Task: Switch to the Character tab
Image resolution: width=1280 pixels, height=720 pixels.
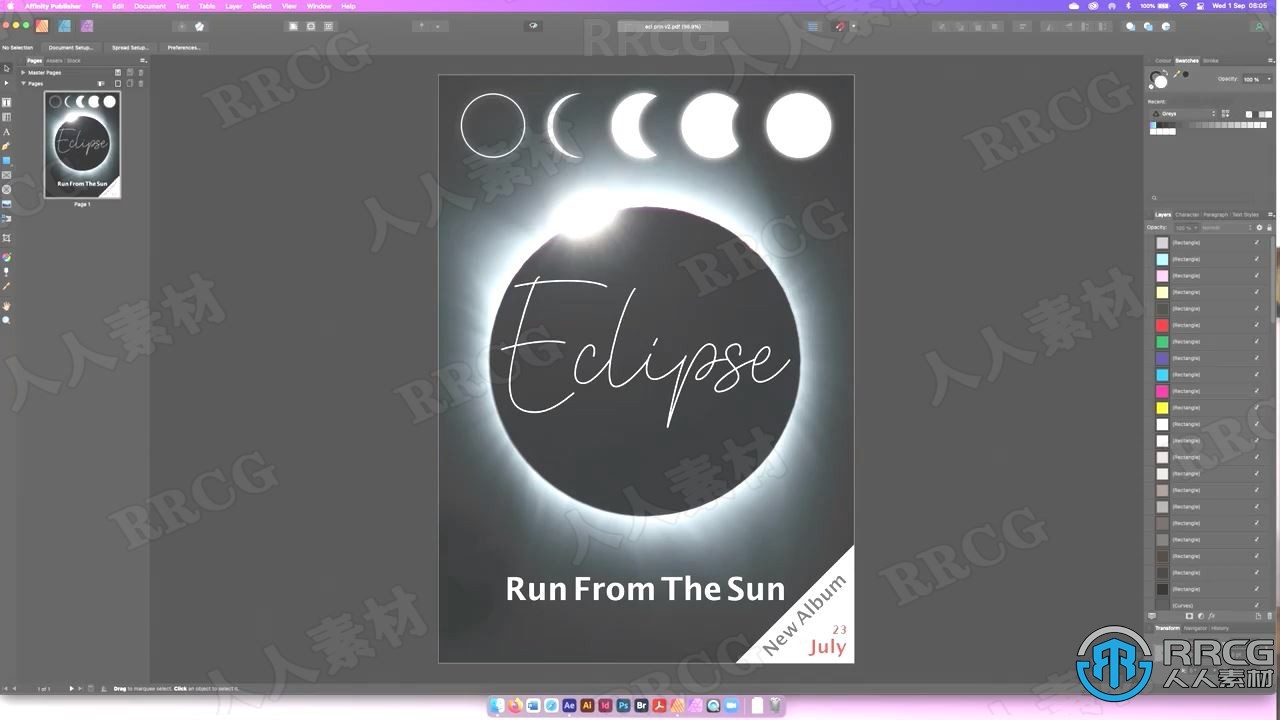Action: (1187, 214)
